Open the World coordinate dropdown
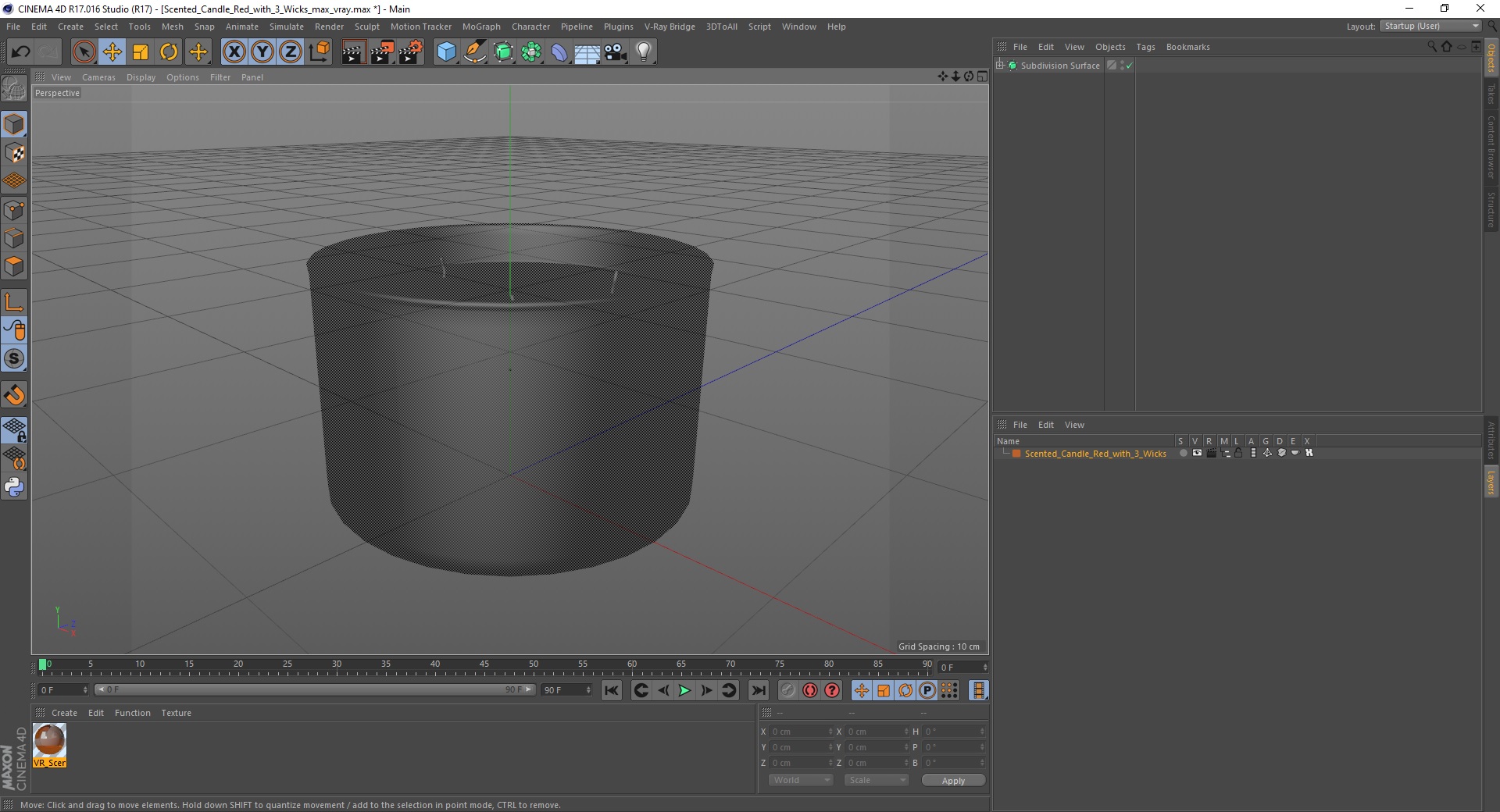Screen dimensions: 1500x812 click(801, 780)
